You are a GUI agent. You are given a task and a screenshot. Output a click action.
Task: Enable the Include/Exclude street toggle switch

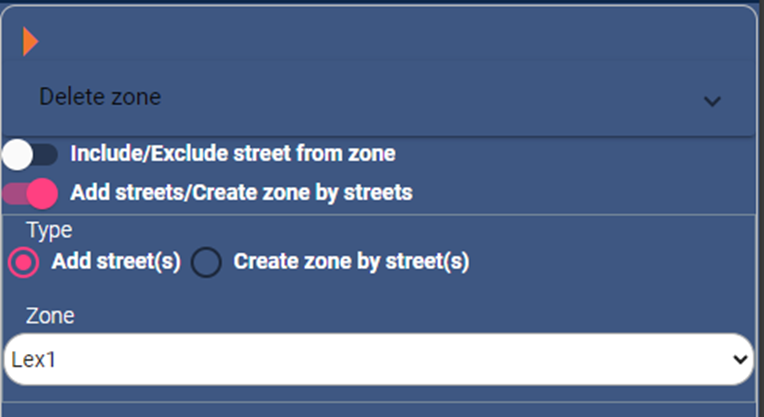coord(30,154)
